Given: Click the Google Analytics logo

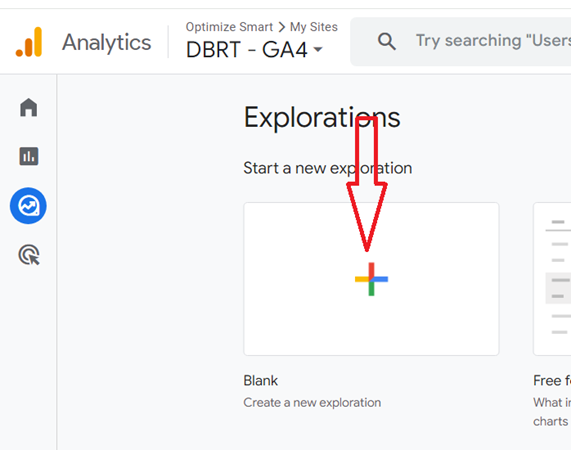Looking at the screenshot, I should [29, 42].
